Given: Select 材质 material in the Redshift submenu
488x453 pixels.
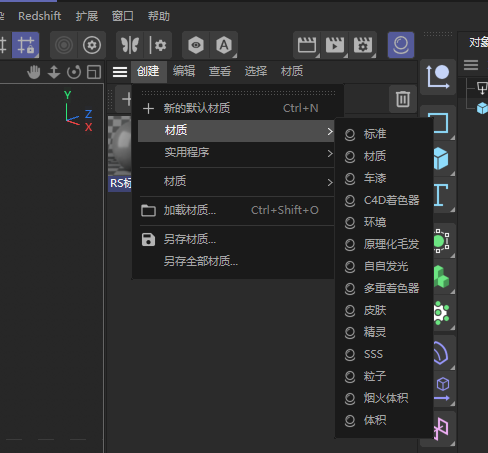Looking at the screenshot, I should coord(384,156).
